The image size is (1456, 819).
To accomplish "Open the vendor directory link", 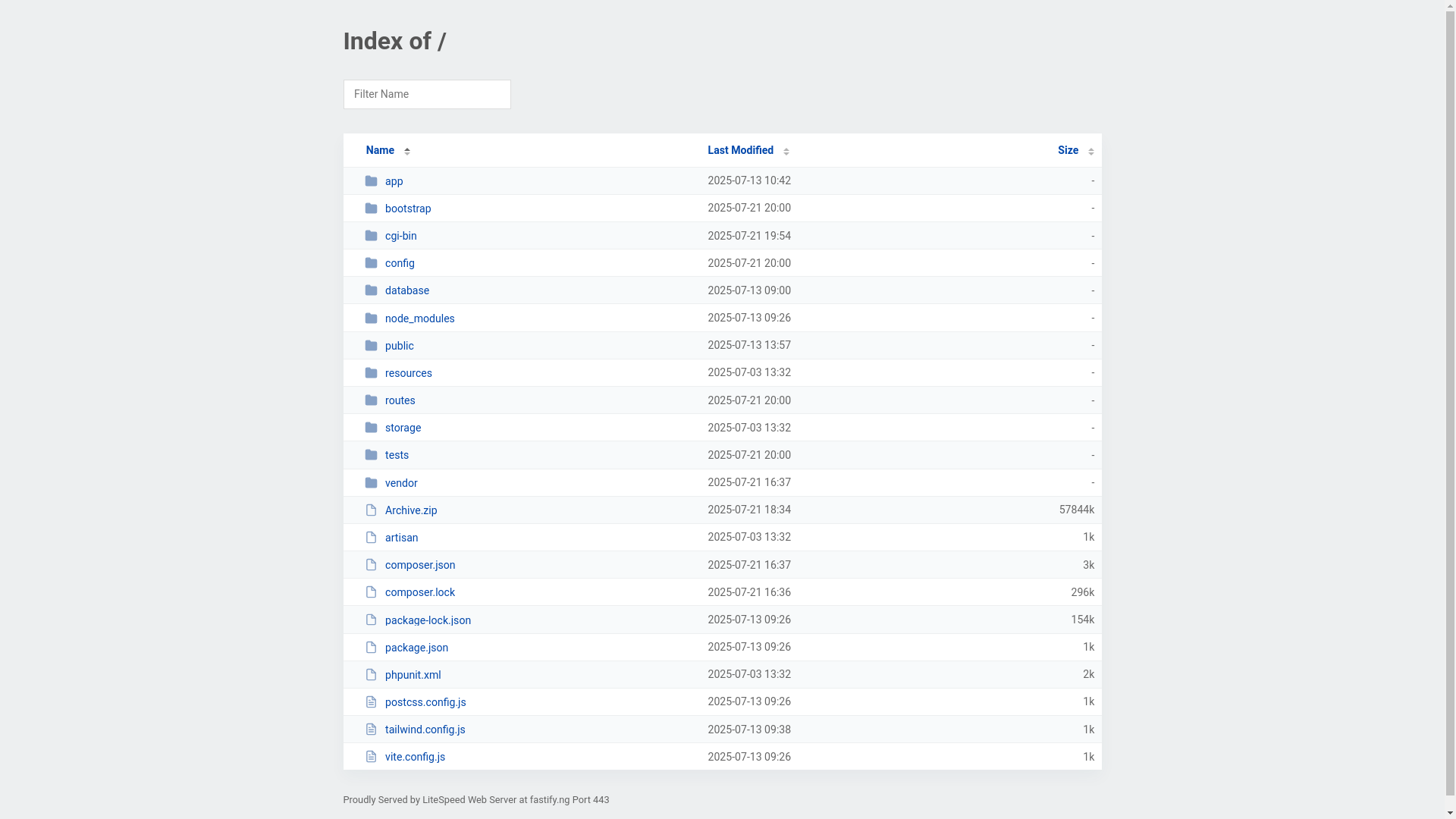I will tap(401, 483).
